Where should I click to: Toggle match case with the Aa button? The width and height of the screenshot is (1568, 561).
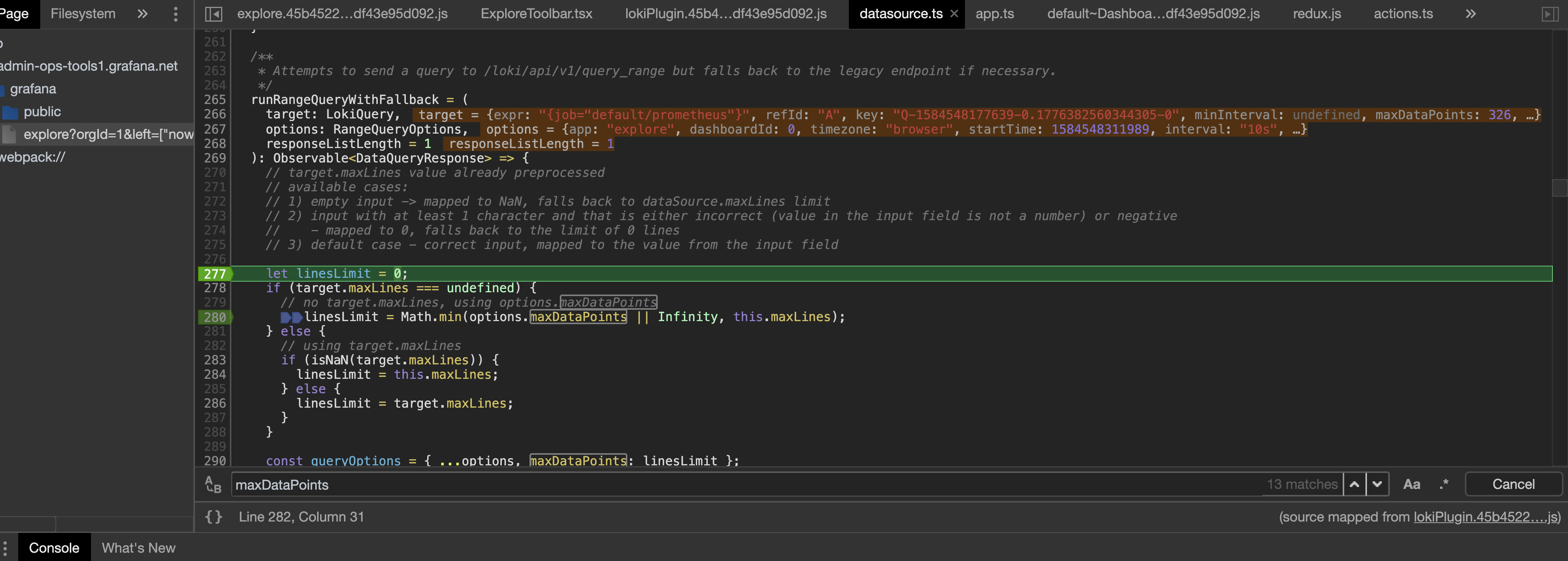pos(1412,484)
